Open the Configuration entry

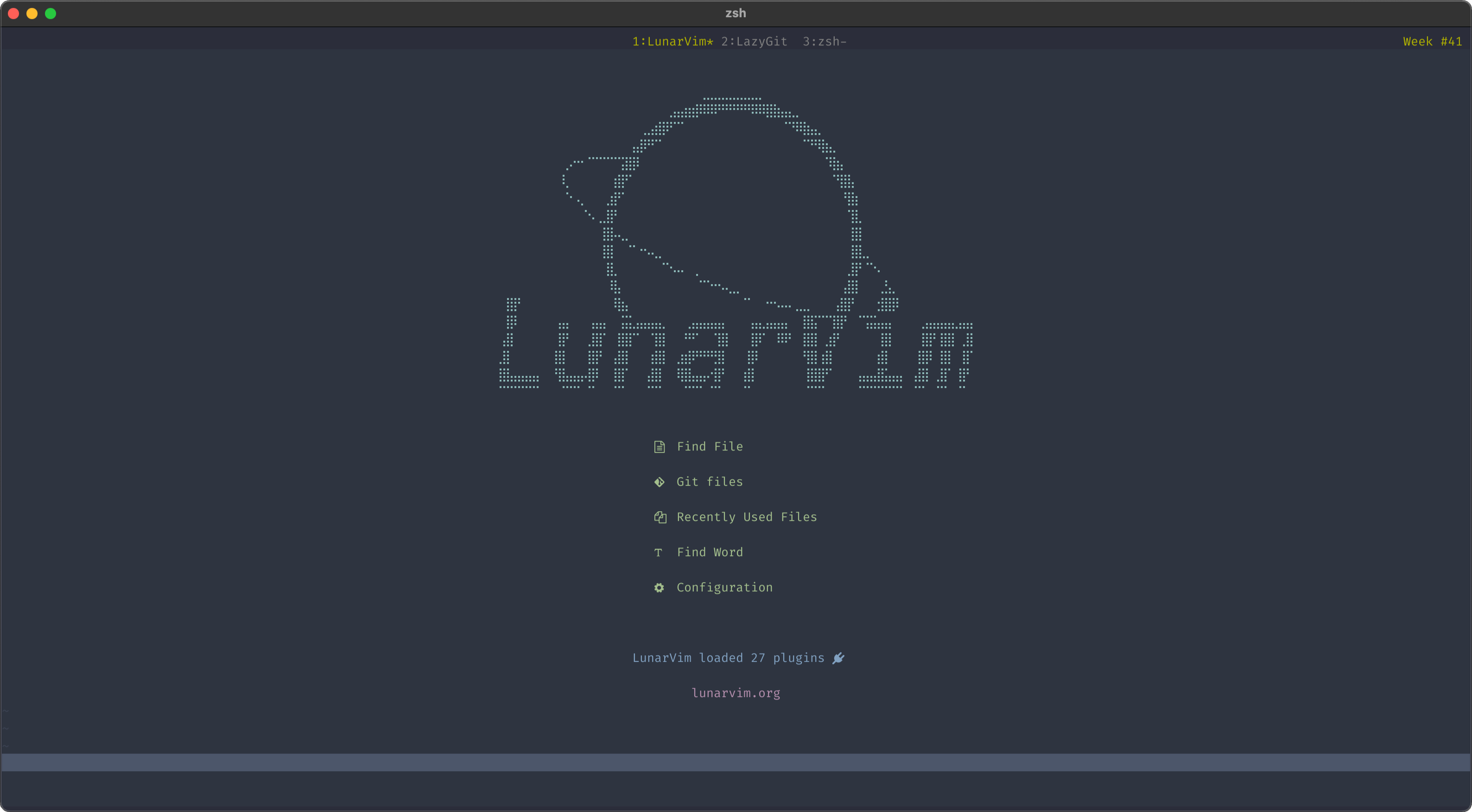click(724, 588)
